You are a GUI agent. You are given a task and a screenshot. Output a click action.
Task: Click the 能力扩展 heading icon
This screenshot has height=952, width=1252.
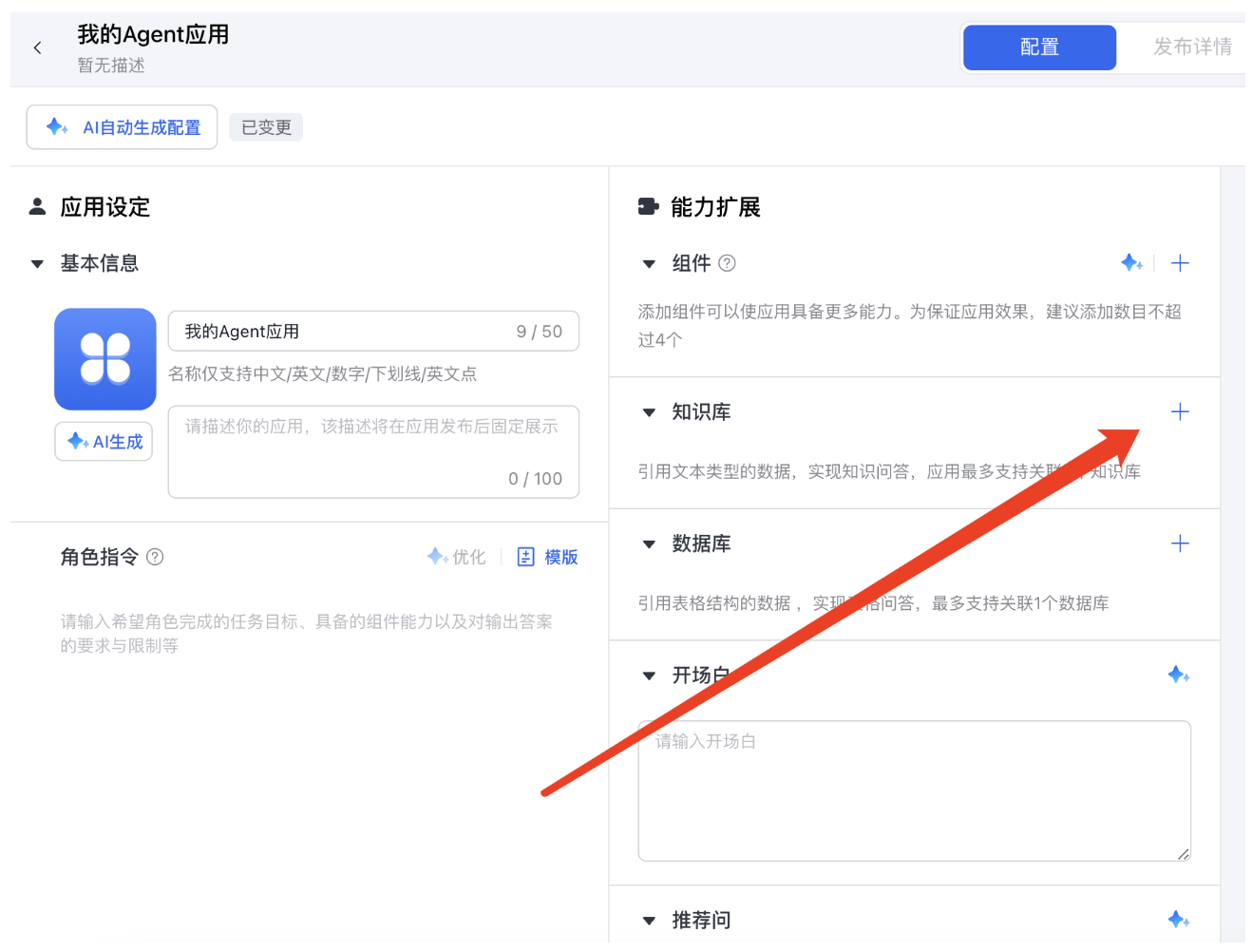[x=649, y=207]
